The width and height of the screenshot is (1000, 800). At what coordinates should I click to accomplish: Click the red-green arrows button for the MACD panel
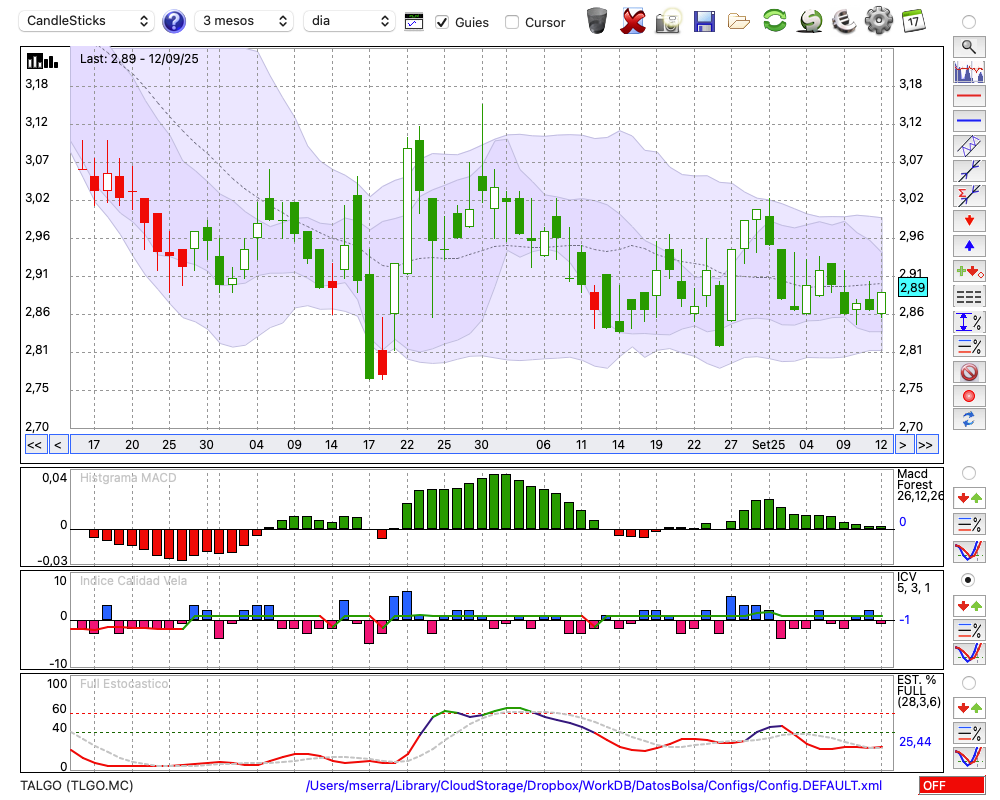969,498
